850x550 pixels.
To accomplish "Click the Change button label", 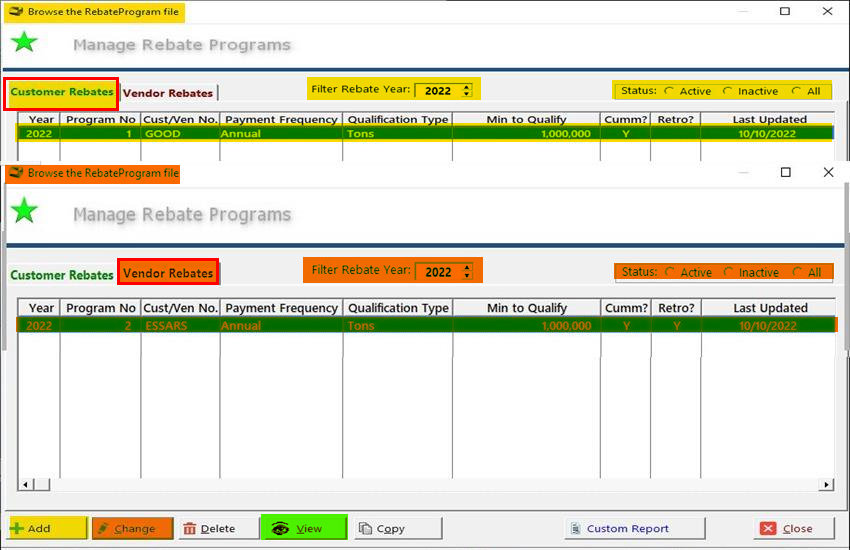I will (134, 528).
